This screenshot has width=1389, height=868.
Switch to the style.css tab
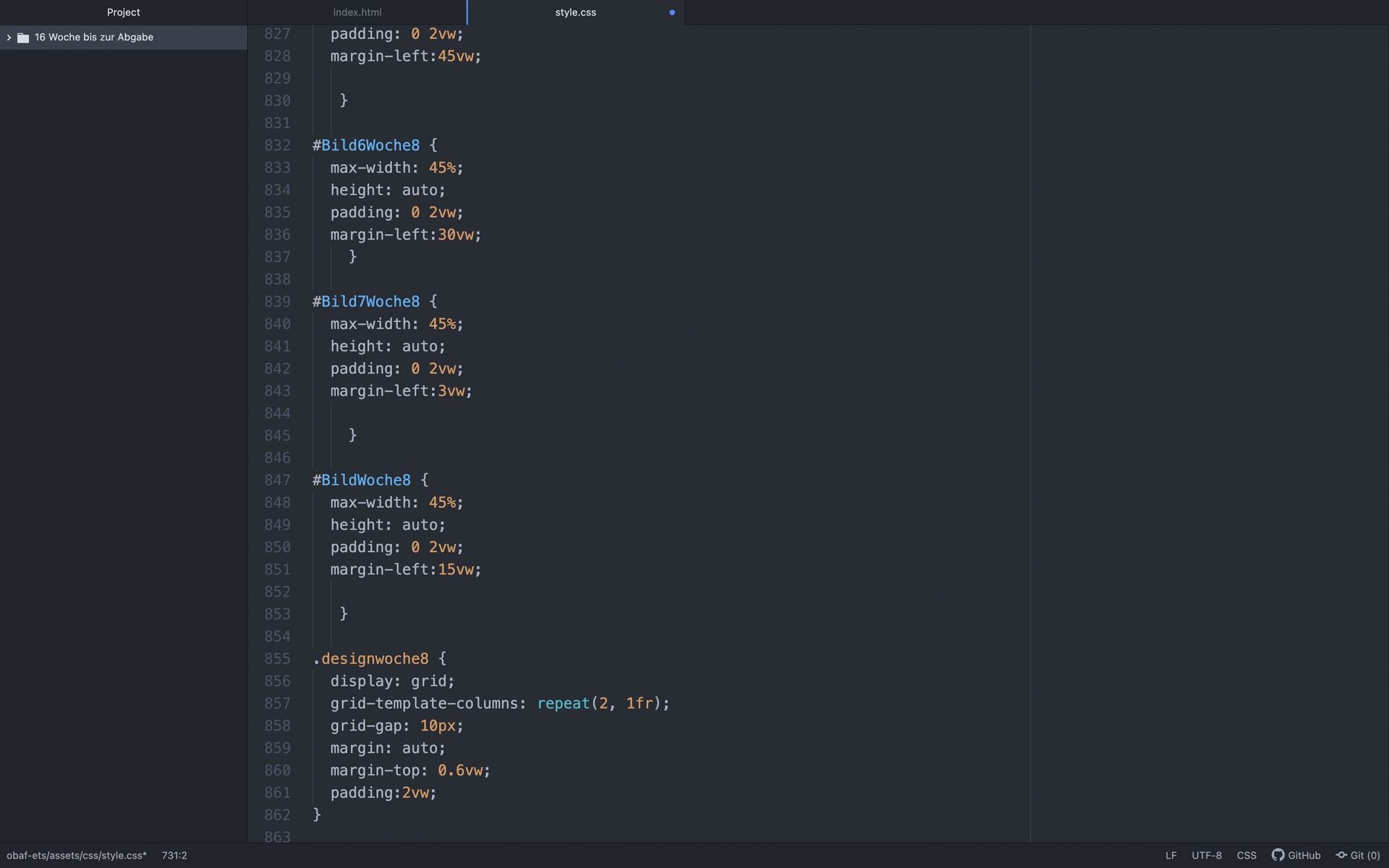(576, 12)
